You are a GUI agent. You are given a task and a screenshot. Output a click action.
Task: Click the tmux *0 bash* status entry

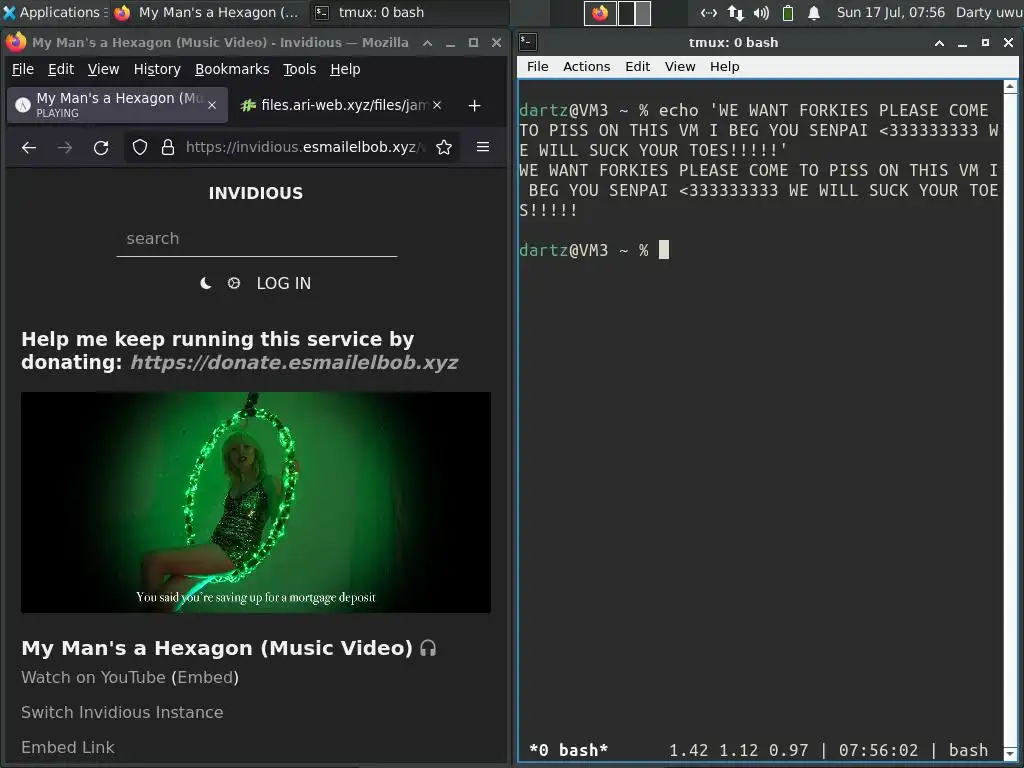568,750
